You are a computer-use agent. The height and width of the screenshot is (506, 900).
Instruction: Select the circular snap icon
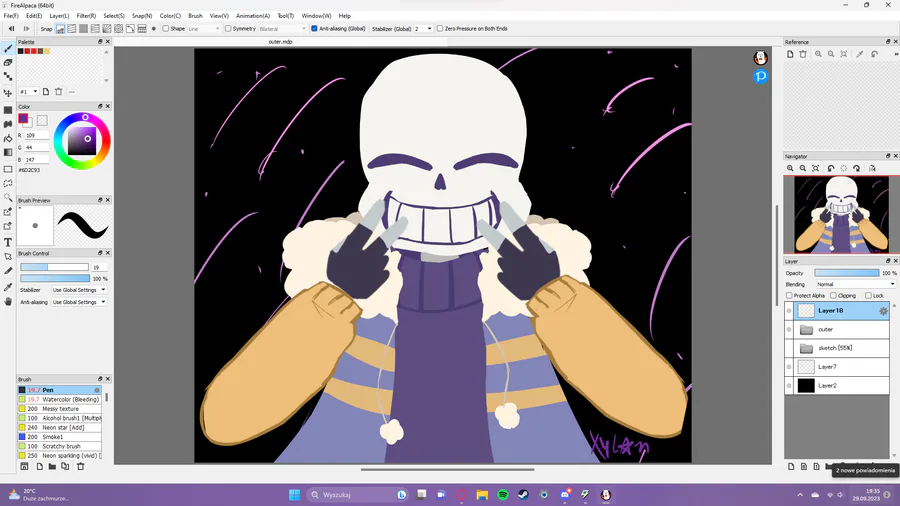tap(118, 29)
